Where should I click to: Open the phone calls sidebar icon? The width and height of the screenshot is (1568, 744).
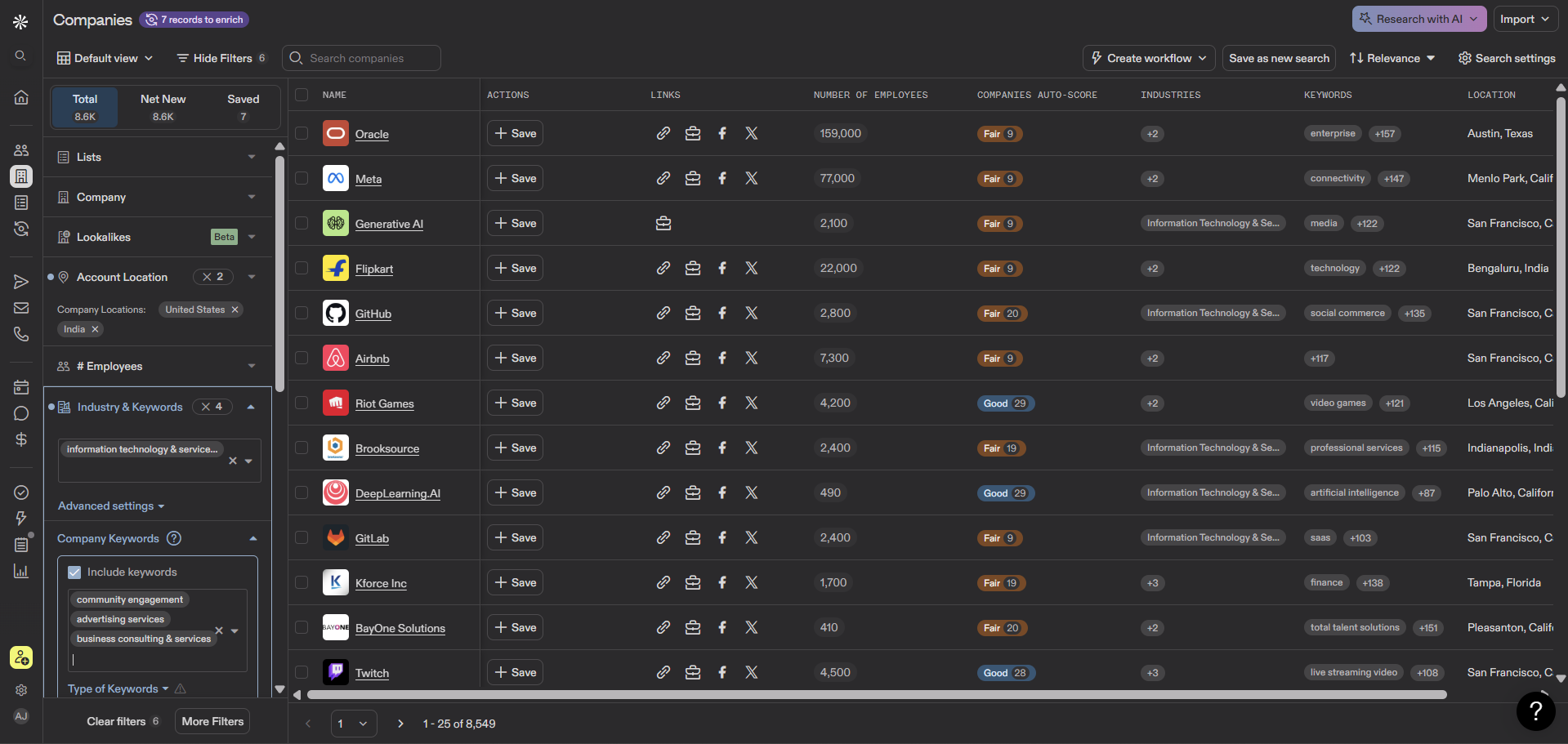pos(21,334)
